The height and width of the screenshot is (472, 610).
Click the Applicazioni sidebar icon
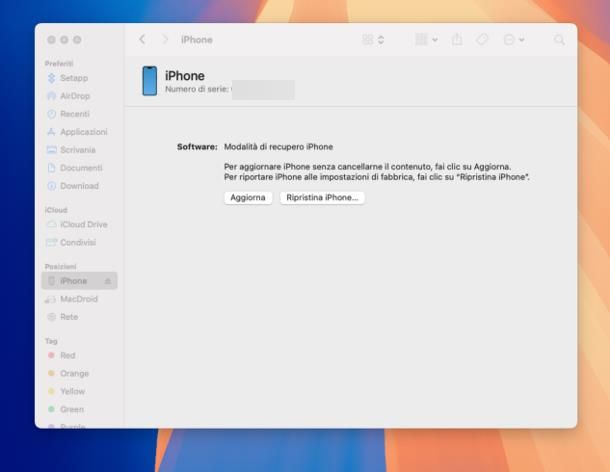tap(51, 132)
